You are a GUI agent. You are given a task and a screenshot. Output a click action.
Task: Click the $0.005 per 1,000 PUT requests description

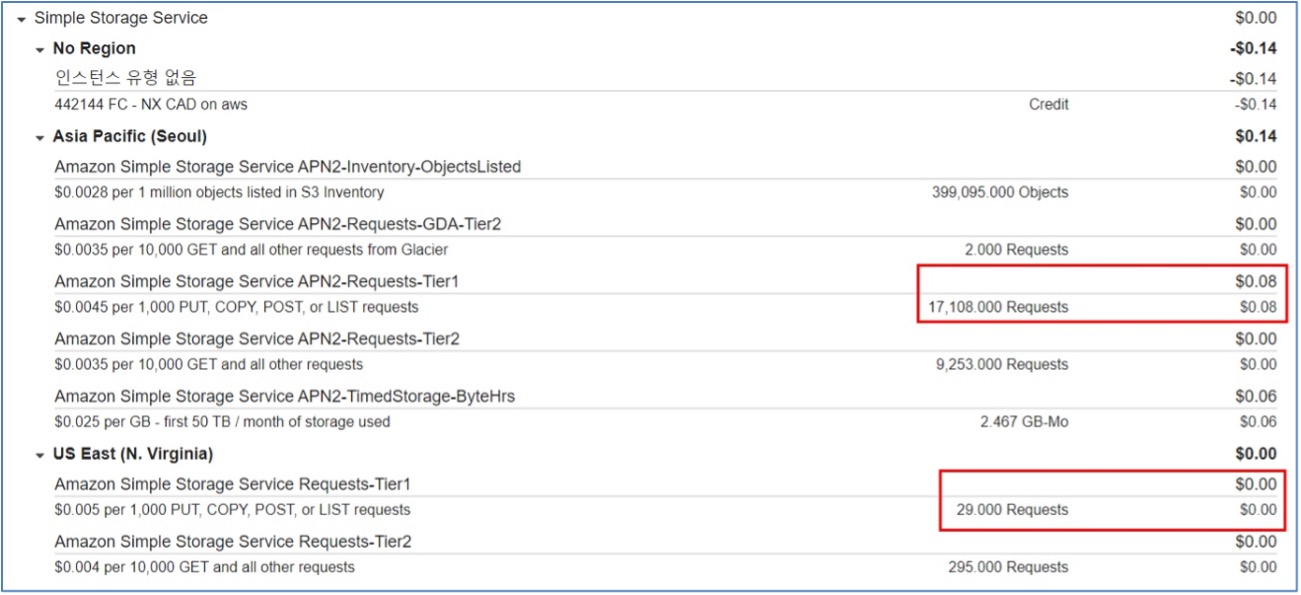232,510
